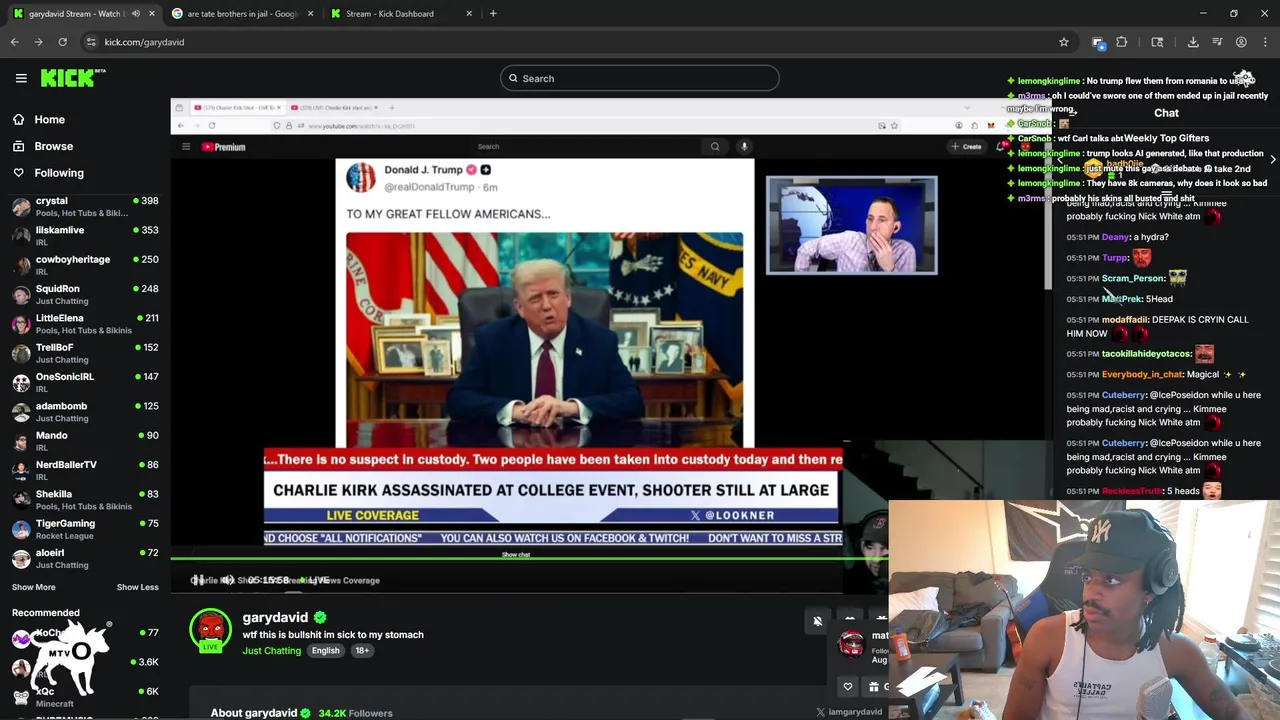Click Everybody_in_chat username in chat
This screenshot has width=1280, height=720.
1142,375
